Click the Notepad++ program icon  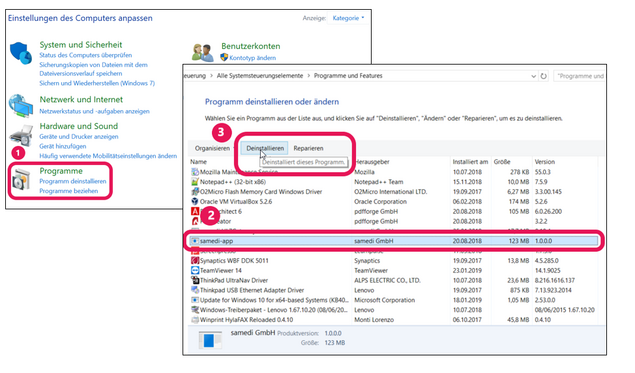tap(195, 182)
